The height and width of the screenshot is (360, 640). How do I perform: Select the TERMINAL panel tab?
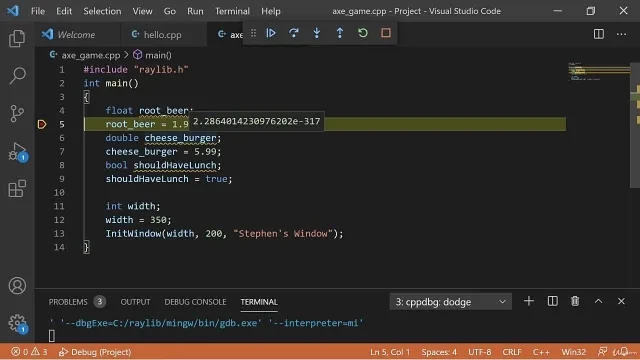click(259, 302)
